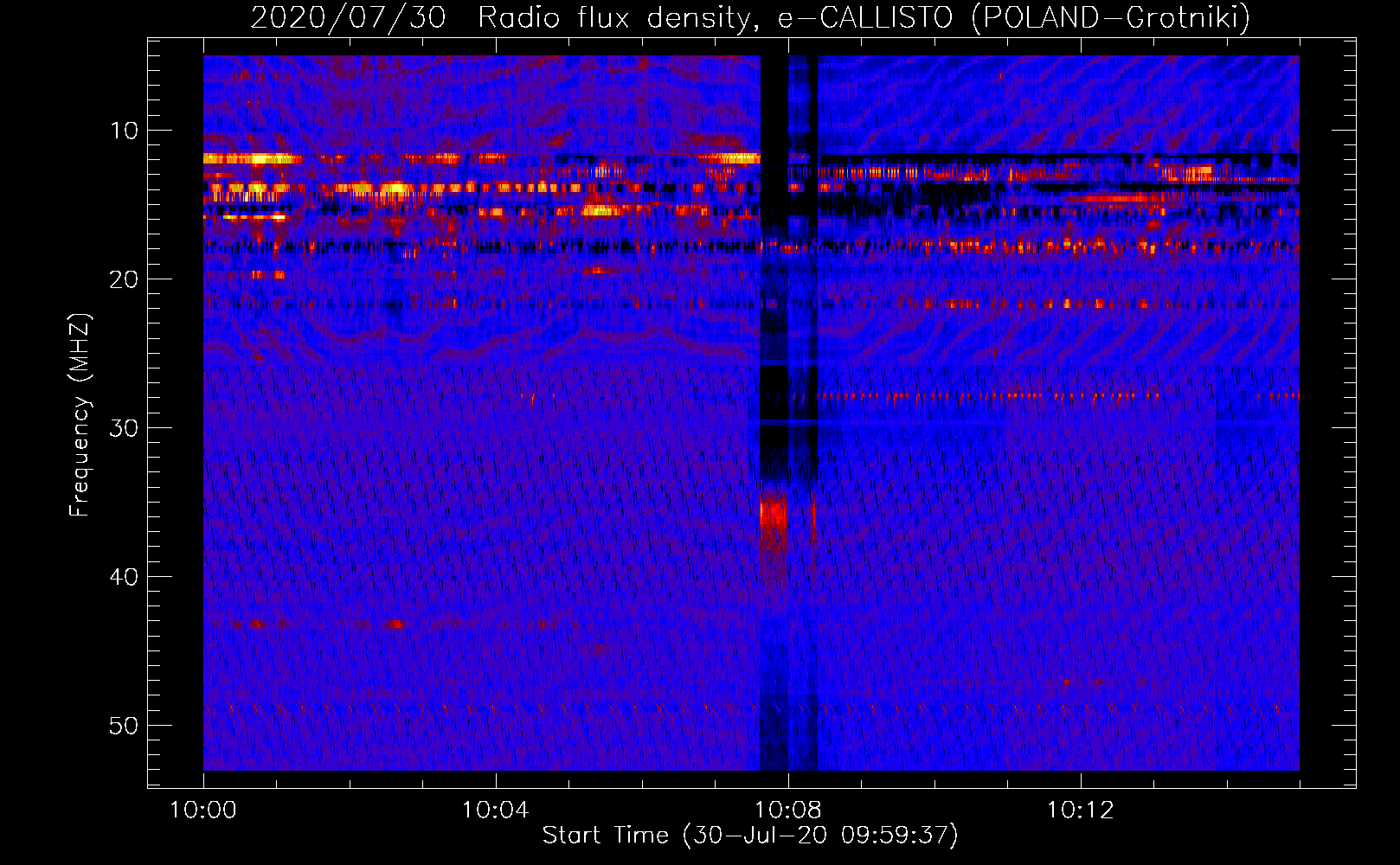Screen dimensions: 1400x865
Task: Click the 50 MHz frequency tick label
Action: [x=125, y=726]
